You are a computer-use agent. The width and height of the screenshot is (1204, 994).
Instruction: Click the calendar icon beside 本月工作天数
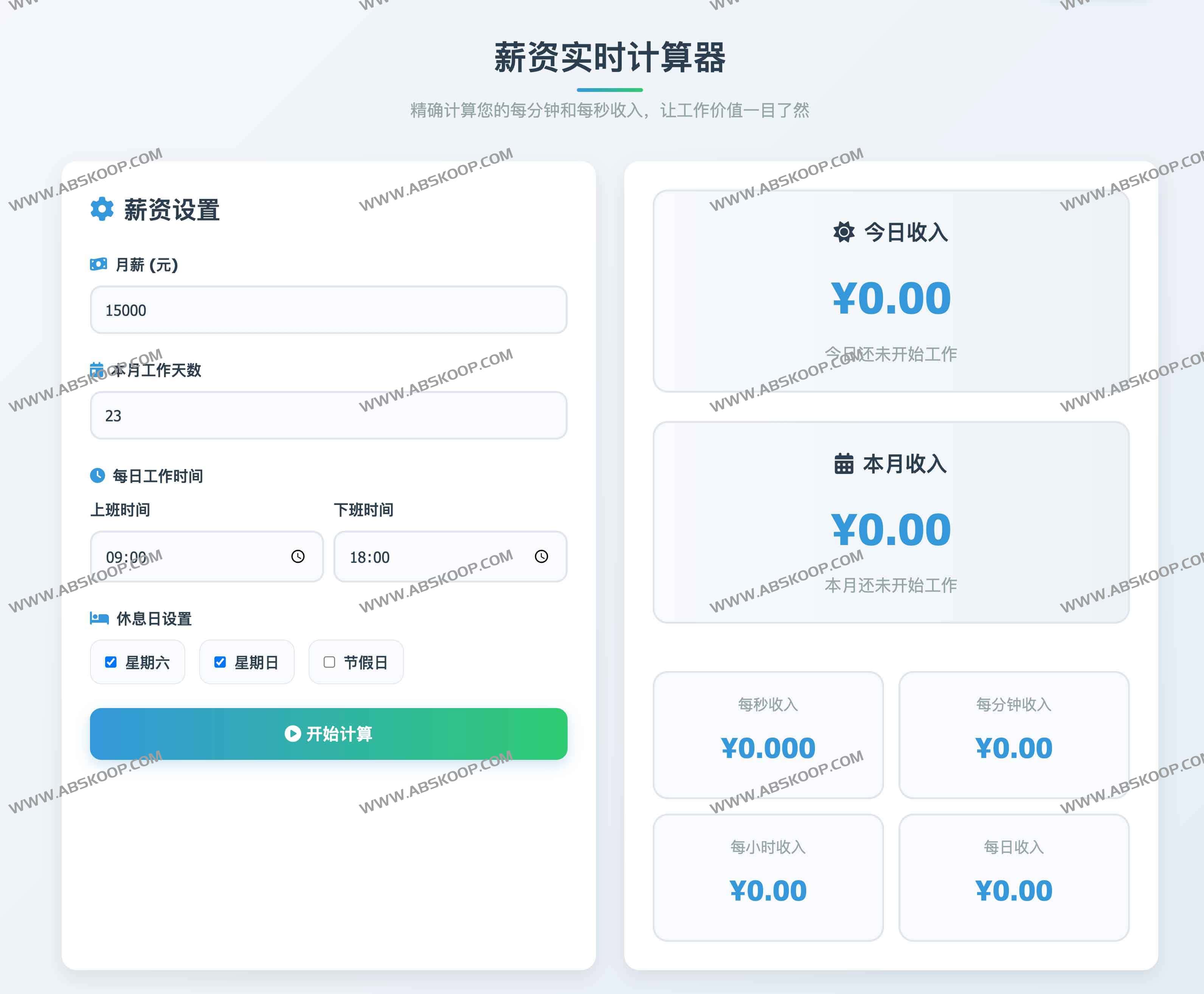[97, 369]
